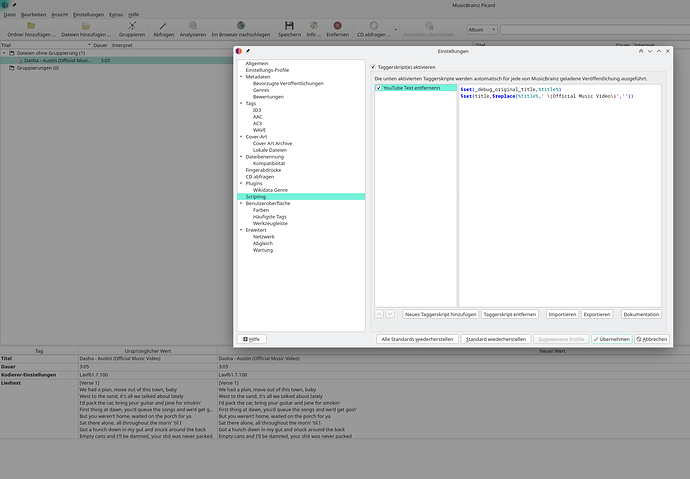Click the Exportieren button
The height and width of the screenshot is (479, 690).
click(x=597, y=314)
